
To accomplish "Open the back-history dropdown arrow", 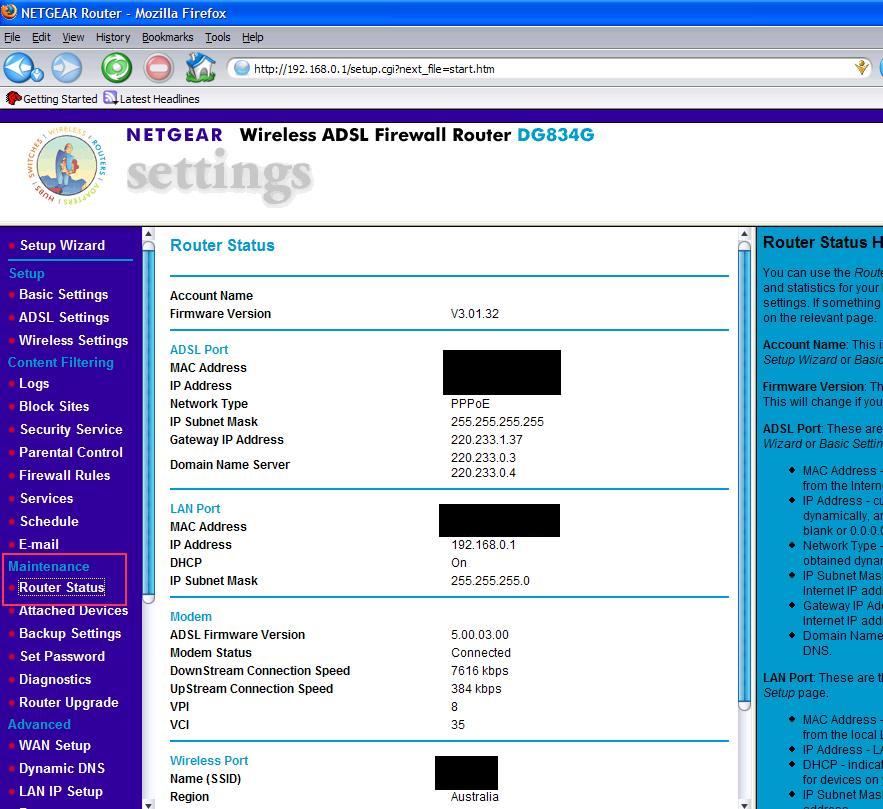I will click(38, 73).
